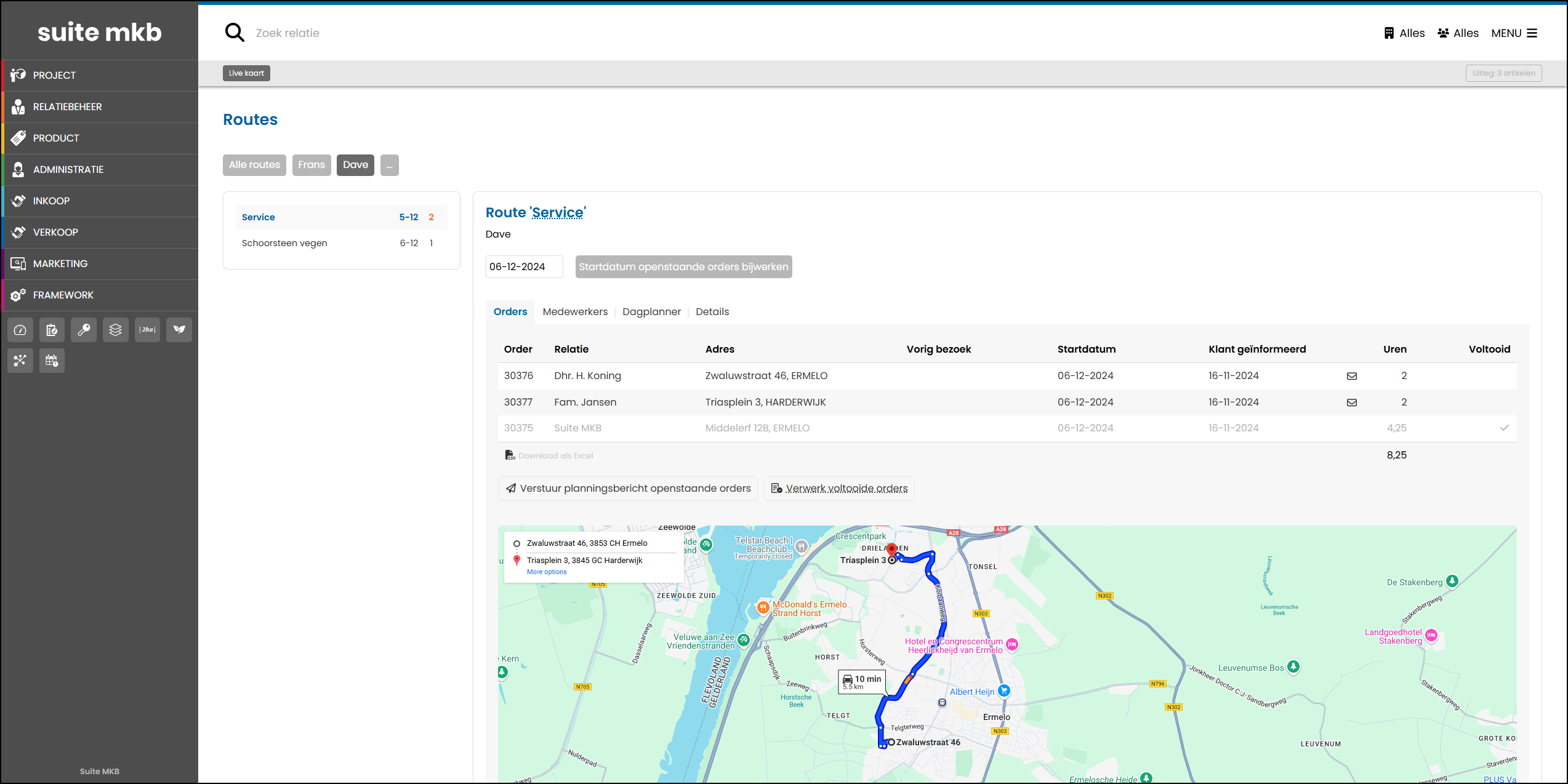Open the clipboard checklist tool icon

(52, 330)
